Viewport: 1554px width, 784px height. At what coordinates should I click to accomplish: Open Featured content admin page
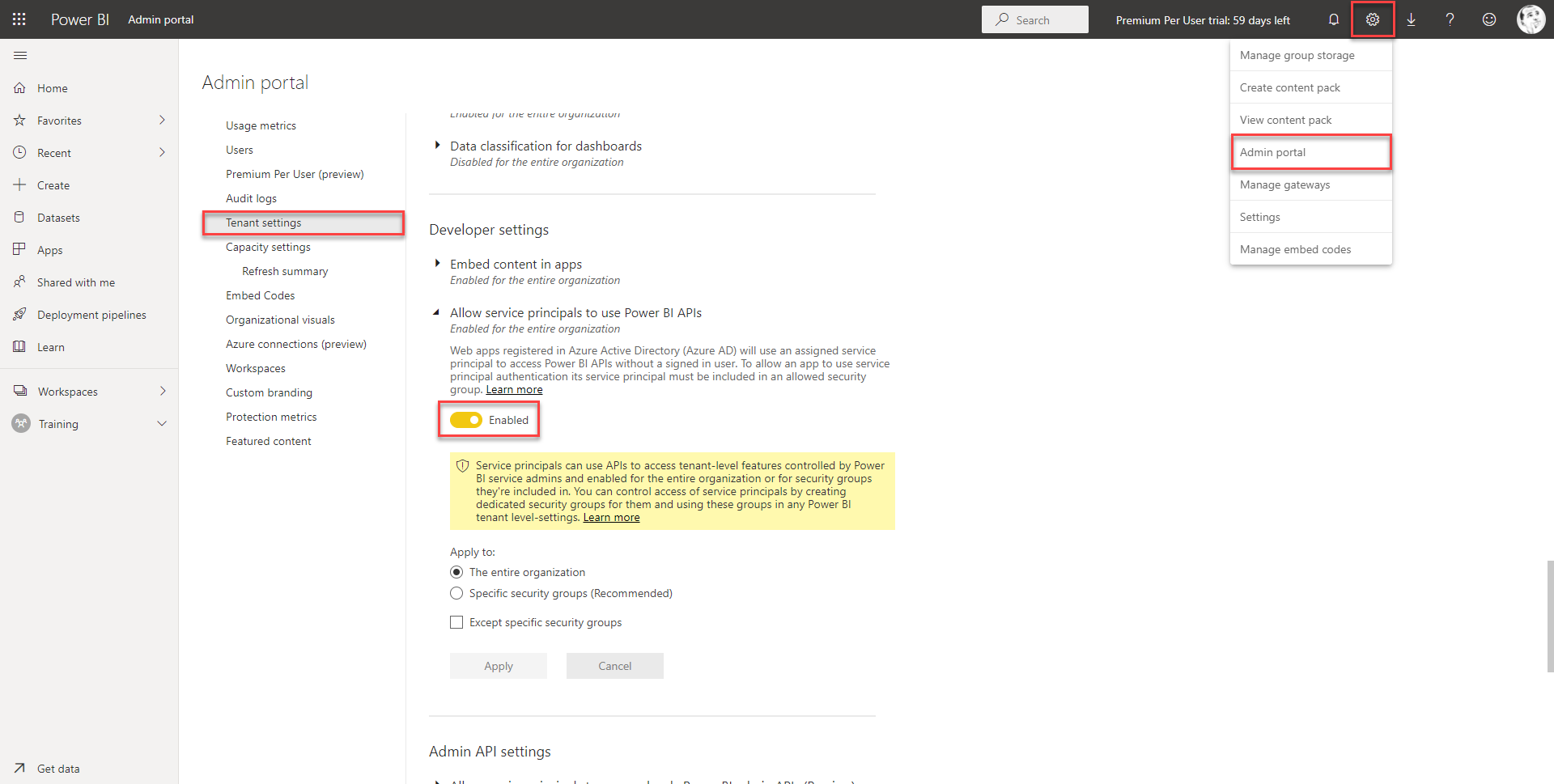pos(269,441)
